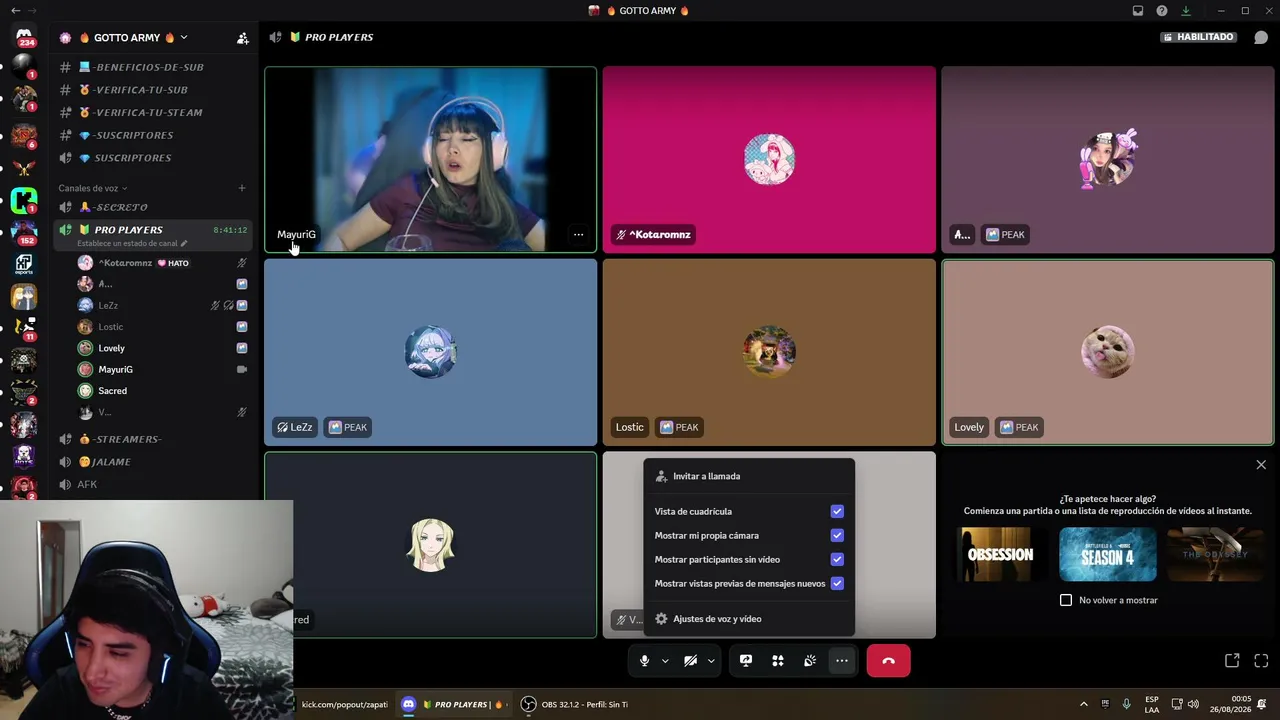Click PEAK activity badge on LeZz tile
1280x720 pixels.
pyautogui.click(x=348, y=427)
